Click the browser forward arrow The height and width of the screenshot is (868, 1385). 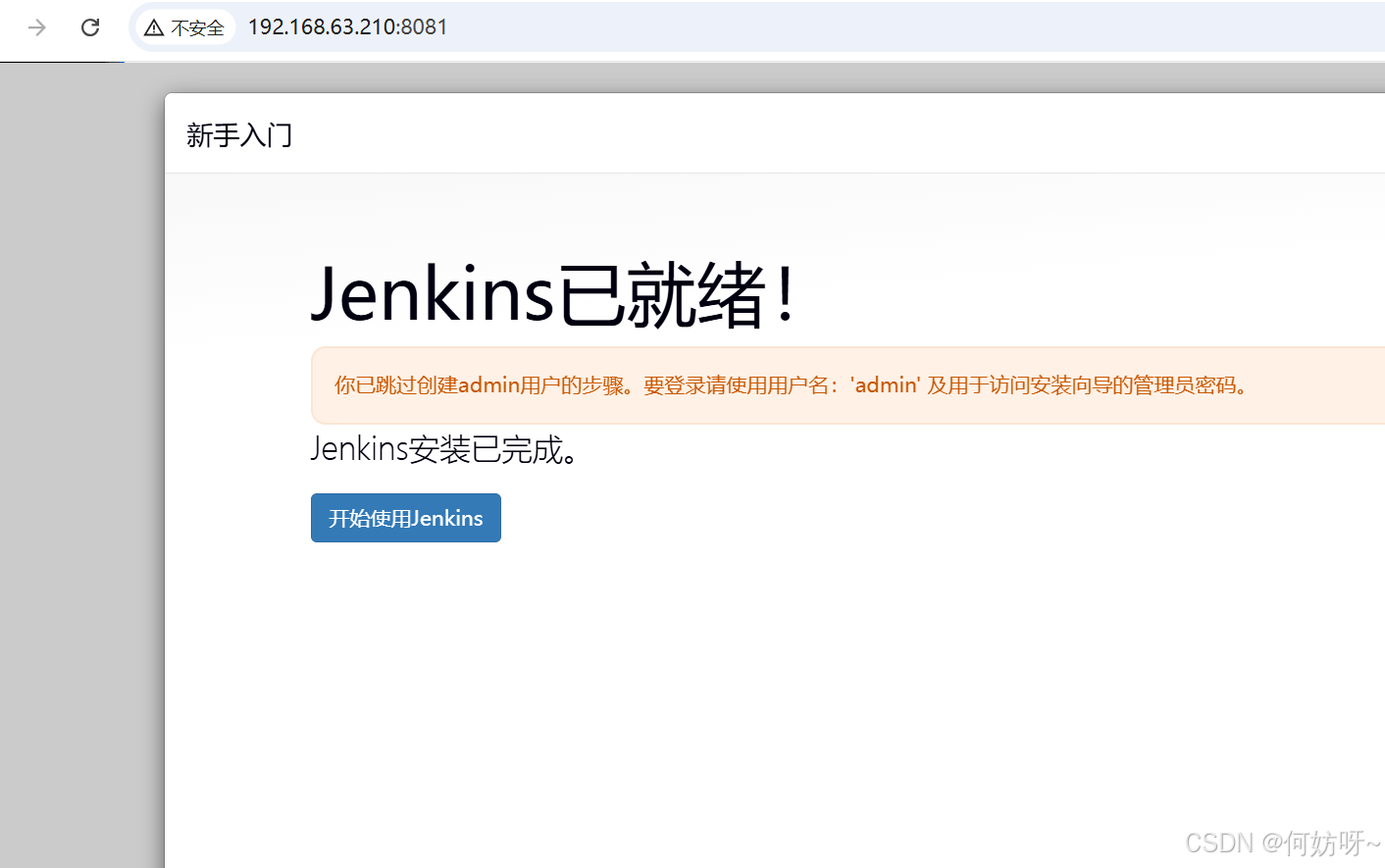37,27
